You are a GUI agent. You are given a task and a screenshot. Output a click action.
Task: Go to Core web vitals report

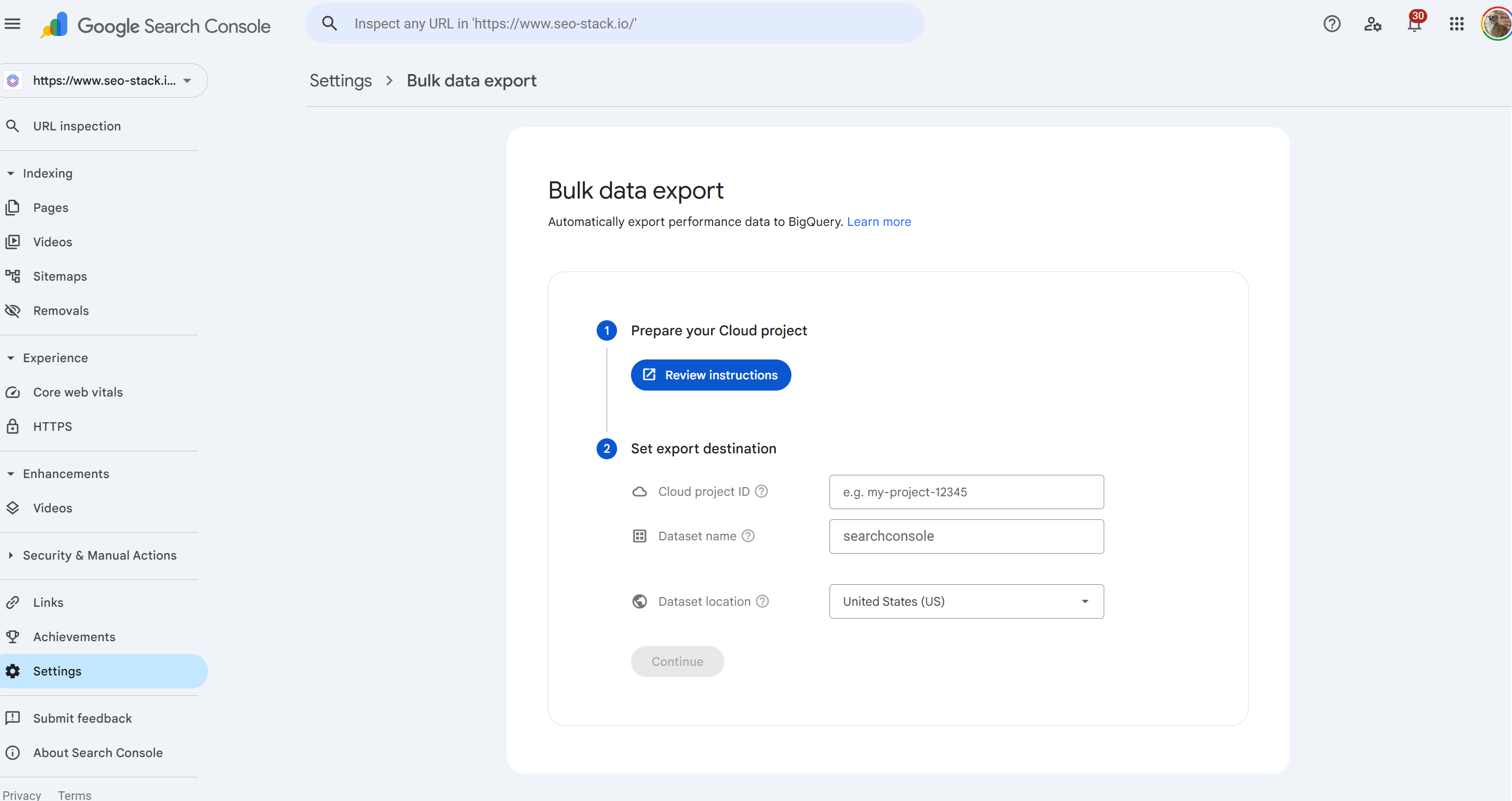click(77, 392)
